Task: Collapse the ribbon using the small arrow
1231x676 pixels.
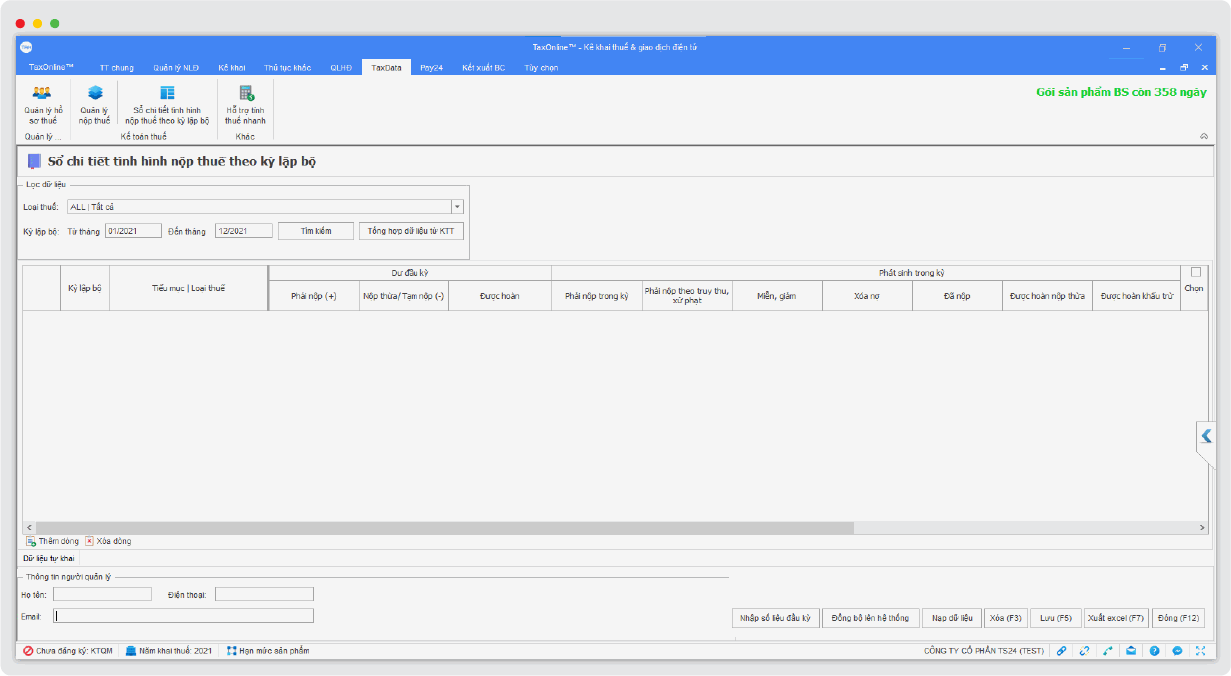Action: (x=1203, y=136)
